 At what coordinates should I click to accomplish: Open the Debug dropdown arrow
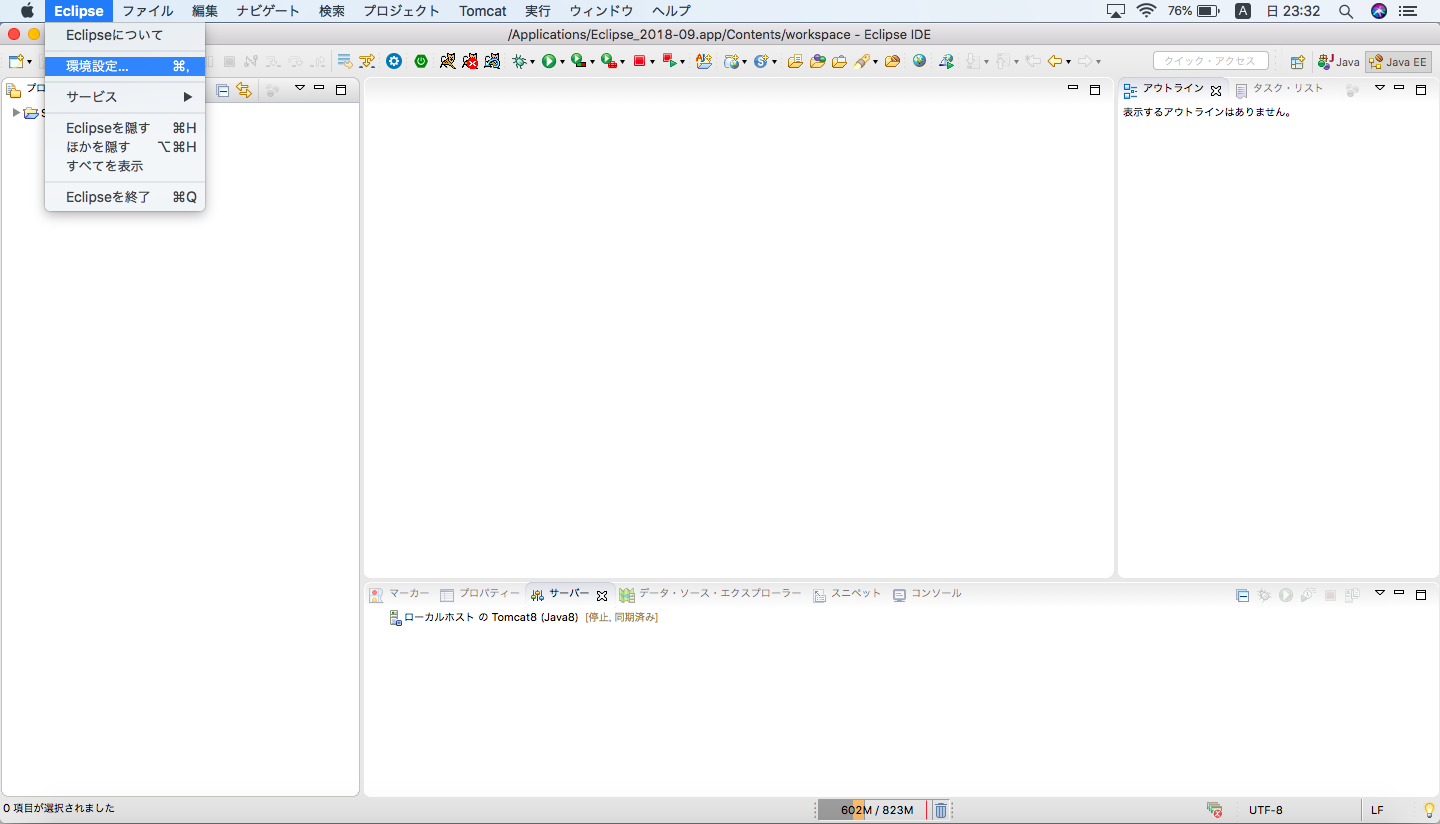coord(533,62)
